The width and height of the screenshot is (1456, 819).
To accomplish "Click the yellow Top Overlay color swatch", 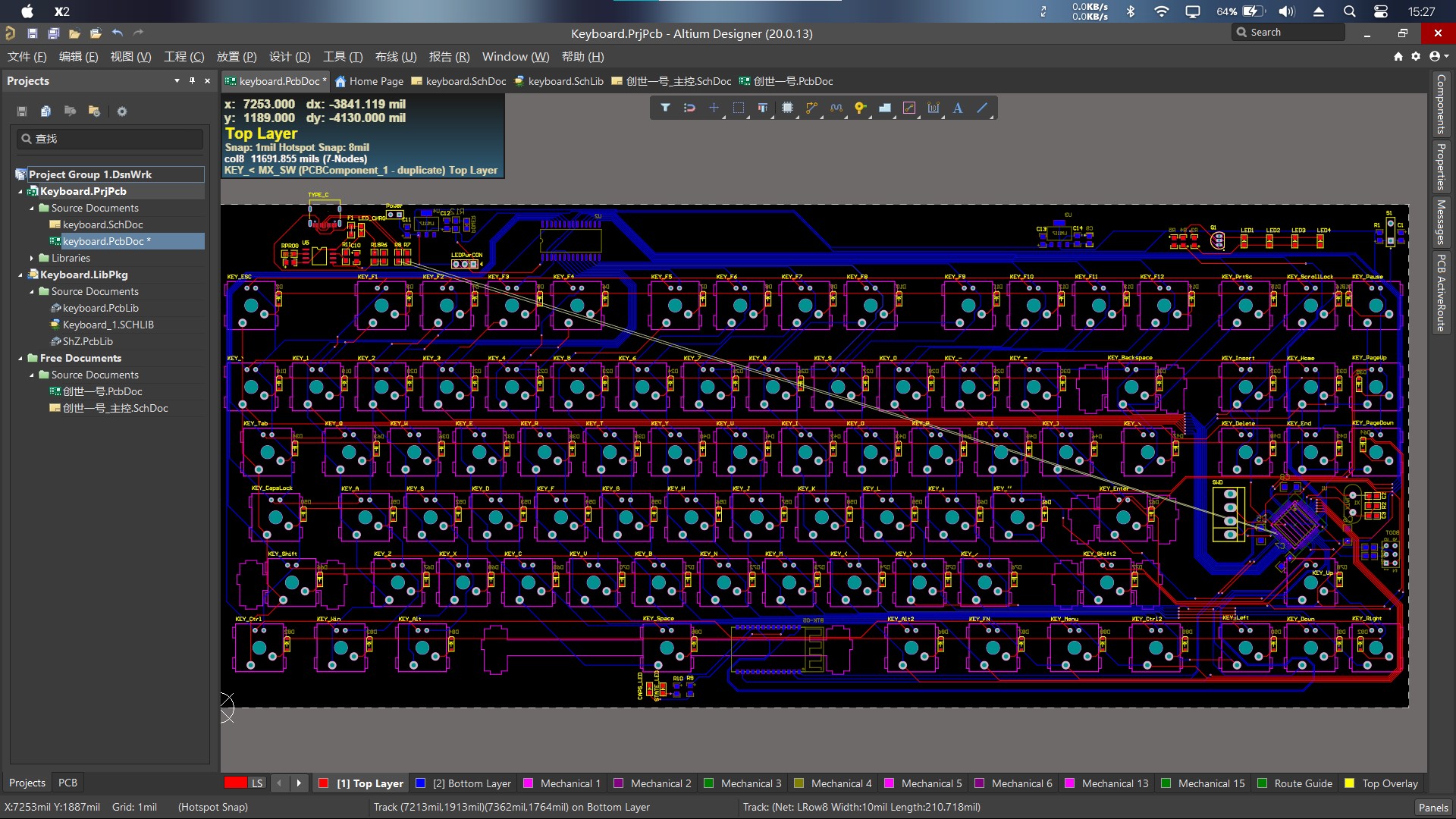I will (x=1349, y=783).
